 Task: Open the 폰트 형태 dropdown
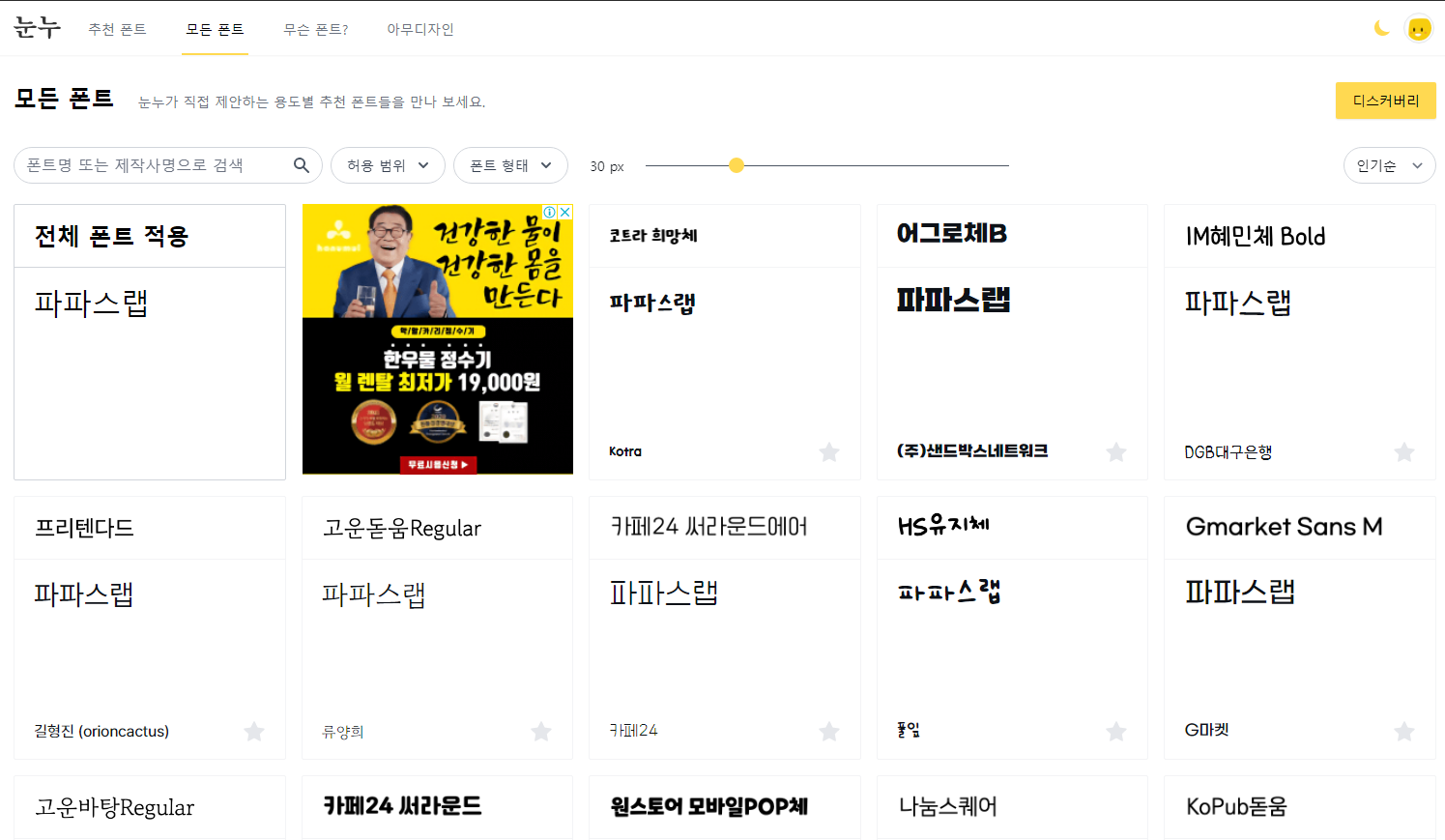pos(510,165)
